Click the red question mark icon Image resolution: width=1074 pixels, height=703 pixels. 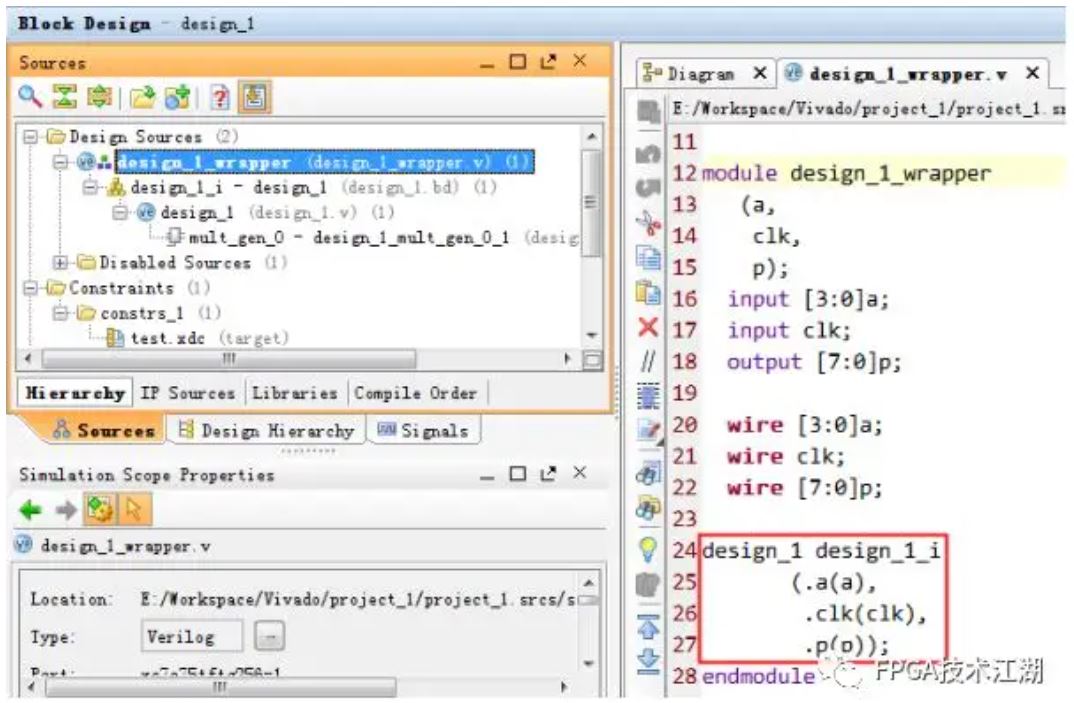pyautogui.click(x=220, y=97)
